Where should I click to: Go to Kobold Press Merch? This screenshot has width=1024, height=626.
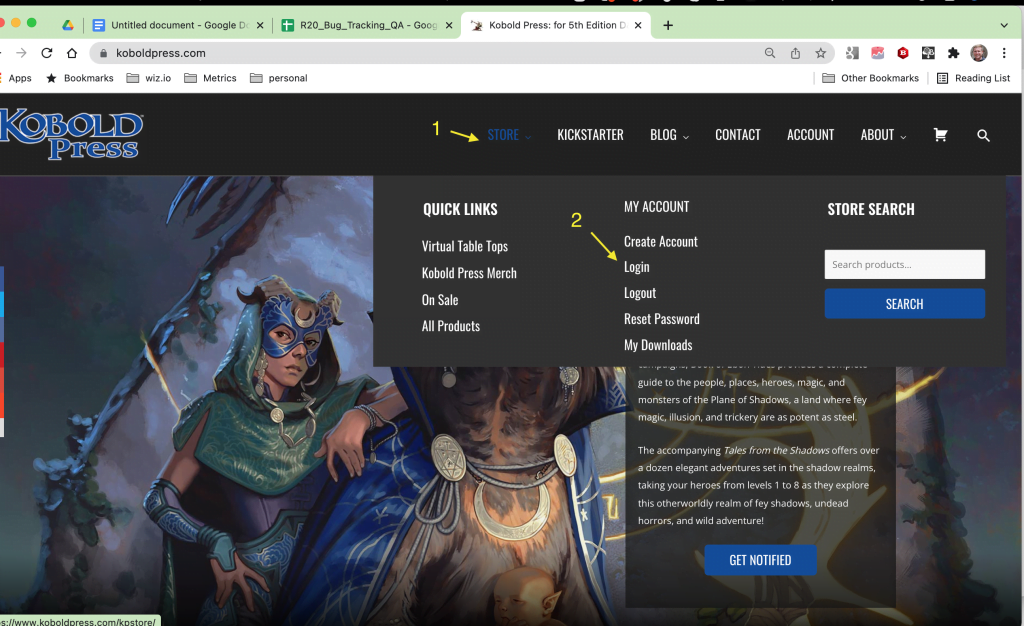click(469, 273)
